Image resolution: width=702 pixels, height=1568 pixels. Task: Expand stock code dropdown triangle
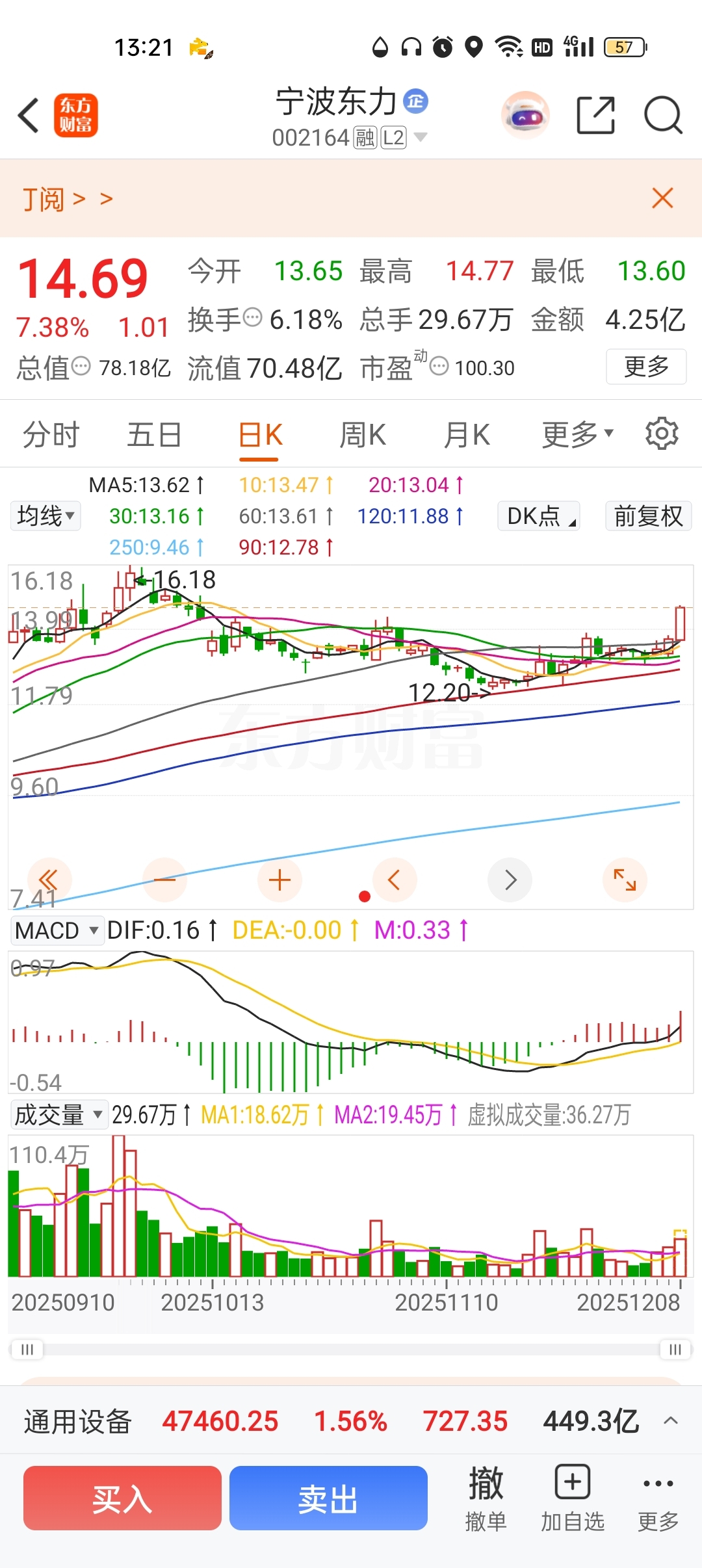(421, 137)
